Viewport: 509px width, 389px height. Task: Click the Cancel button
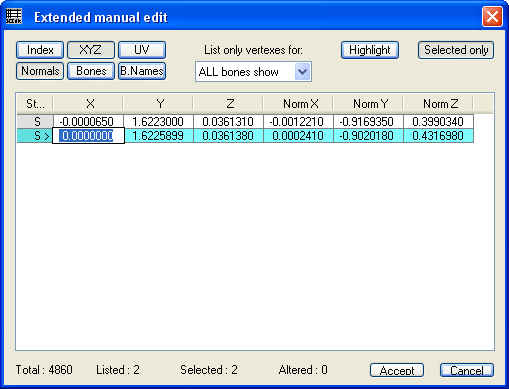coord(467,370)
